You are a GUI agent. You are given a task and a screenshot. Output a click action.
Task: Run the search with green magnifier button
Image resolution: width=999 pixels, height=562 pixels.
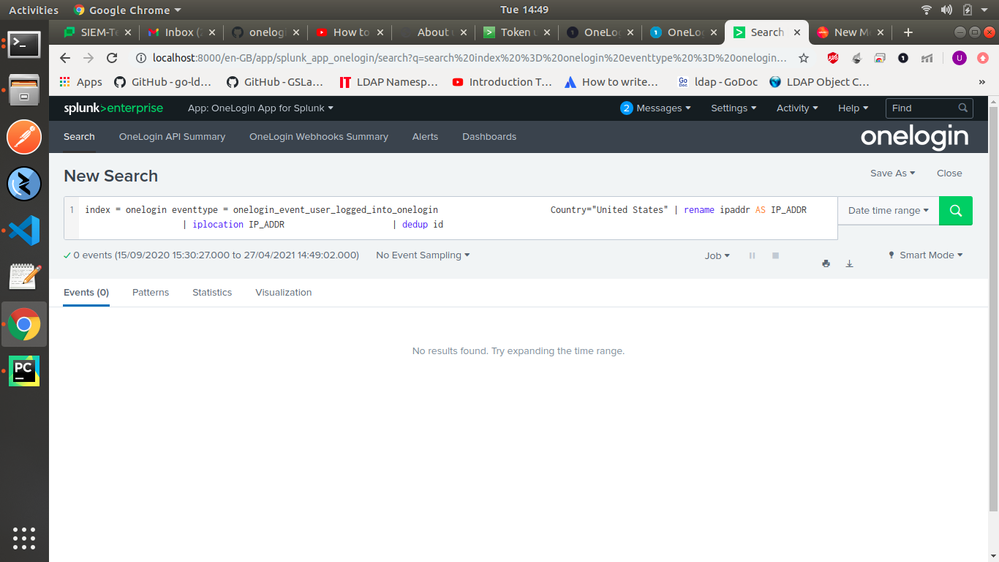955,211
